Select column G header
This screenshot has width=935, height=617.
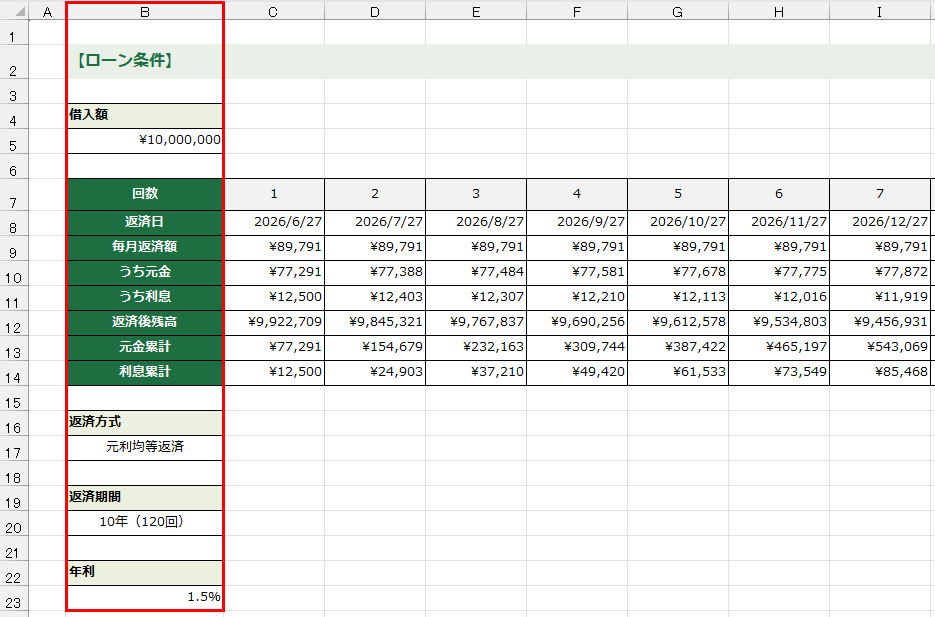tap(678, 11)
